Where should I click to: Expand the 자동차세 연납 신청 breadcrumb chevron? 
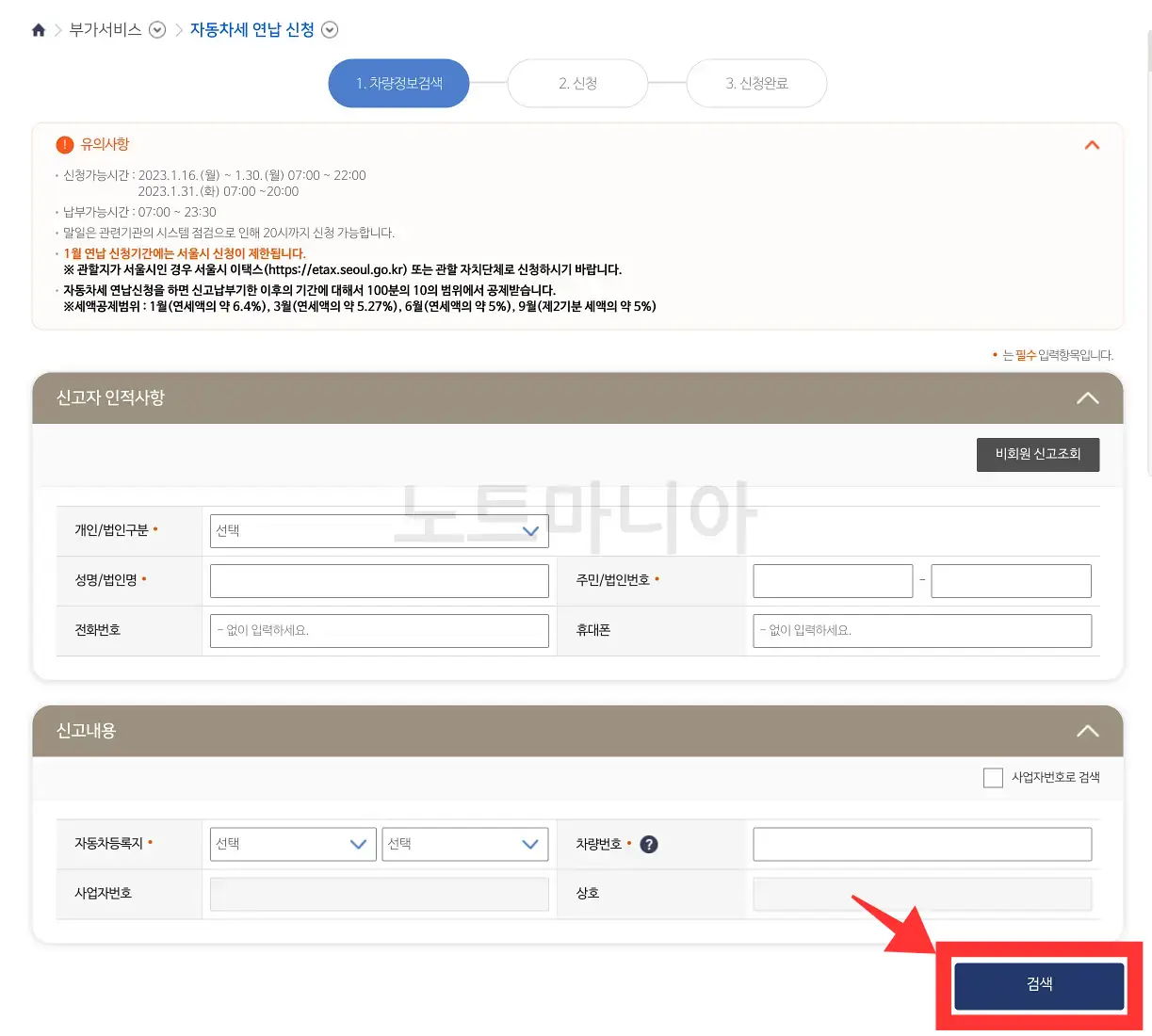(x=329, y=29)
